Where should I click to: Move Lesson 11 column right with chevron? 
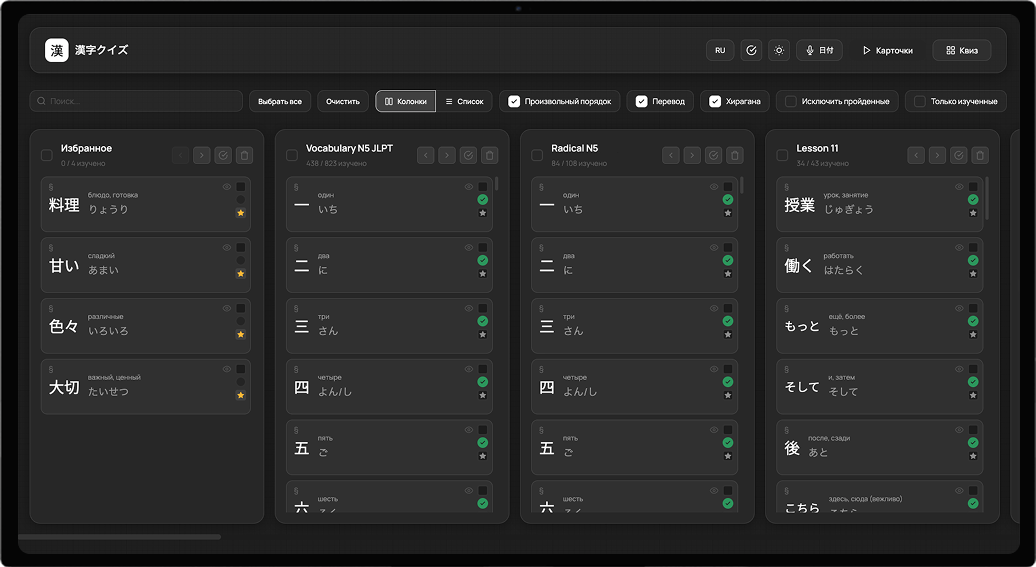(937, 155)
